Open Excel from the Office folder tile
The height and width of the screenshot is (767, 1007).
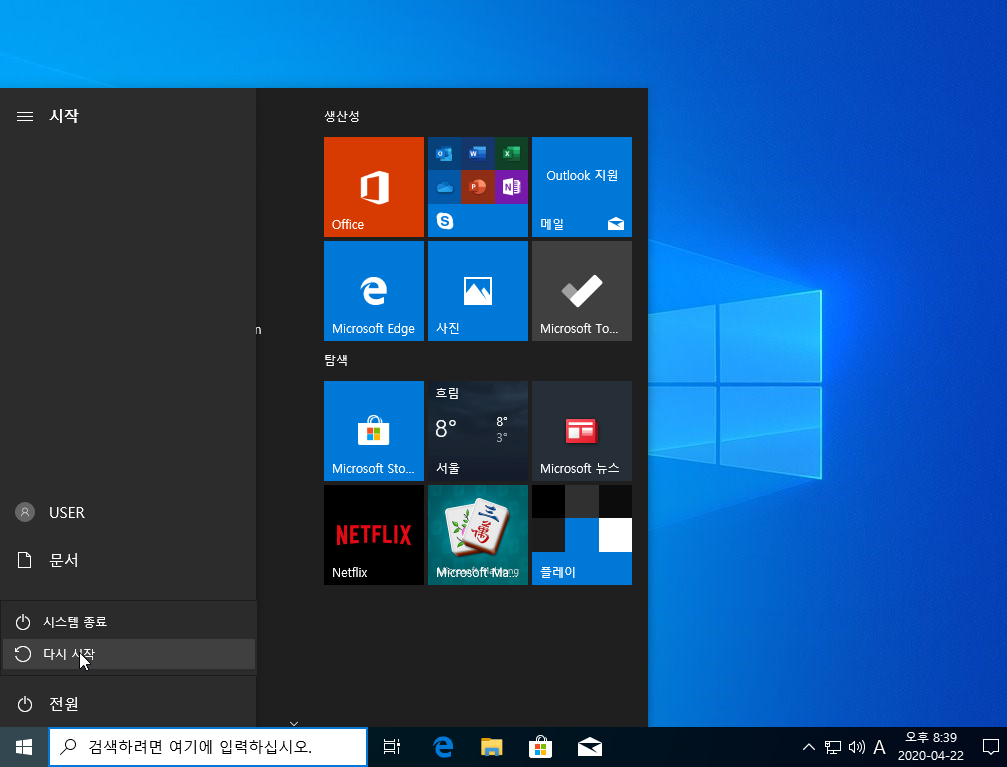coord(511,154)
